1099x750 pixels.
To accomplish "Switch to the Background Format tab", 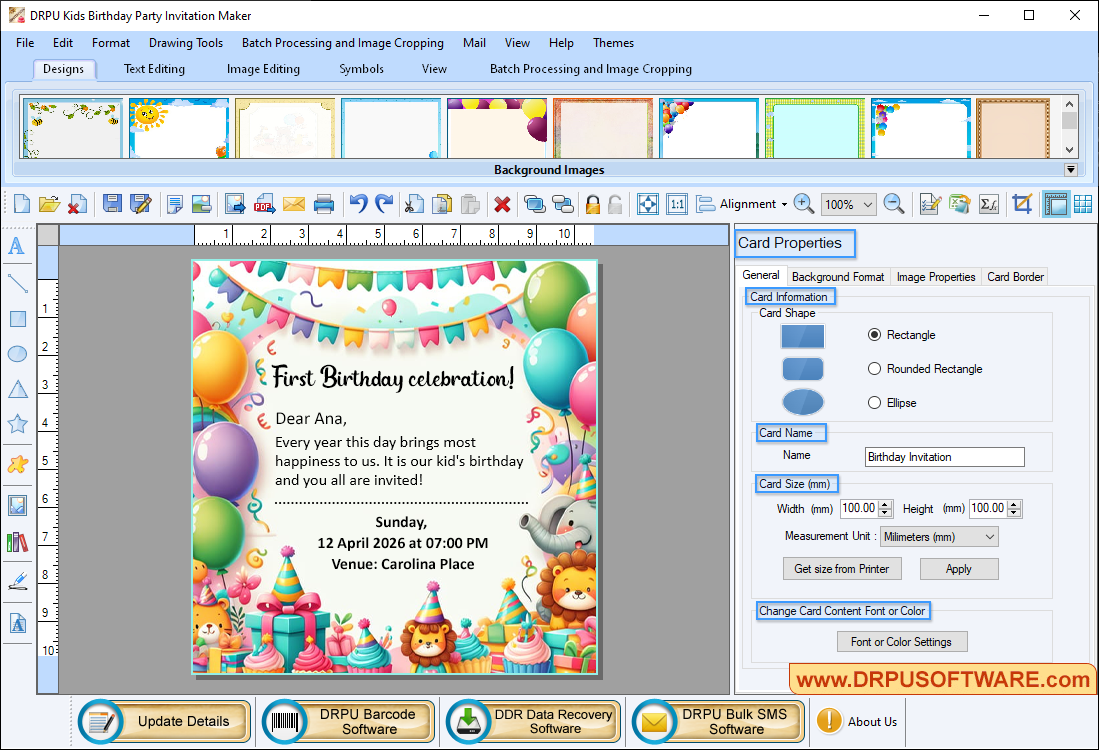I will click(x=837, y=276).
